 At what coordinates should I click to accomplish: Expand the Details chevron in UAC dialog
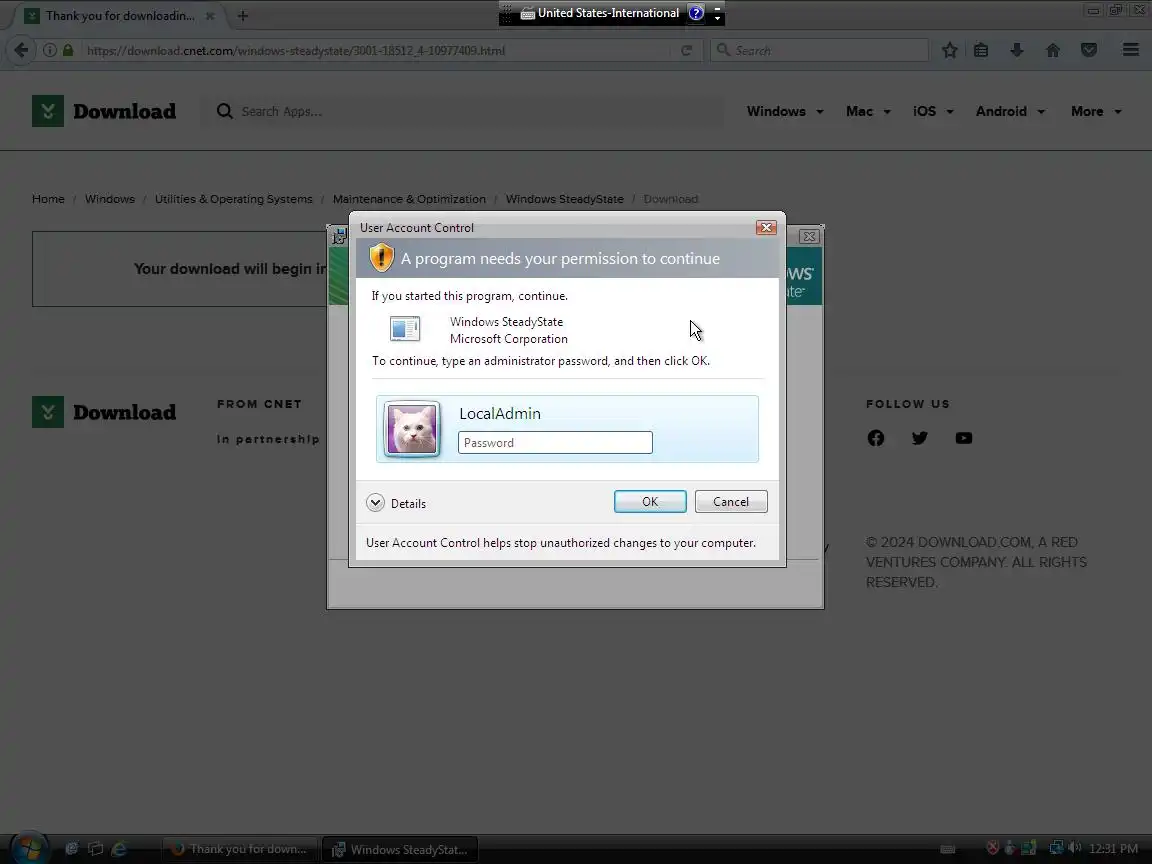pyautogui.click(x=375, y=503)
